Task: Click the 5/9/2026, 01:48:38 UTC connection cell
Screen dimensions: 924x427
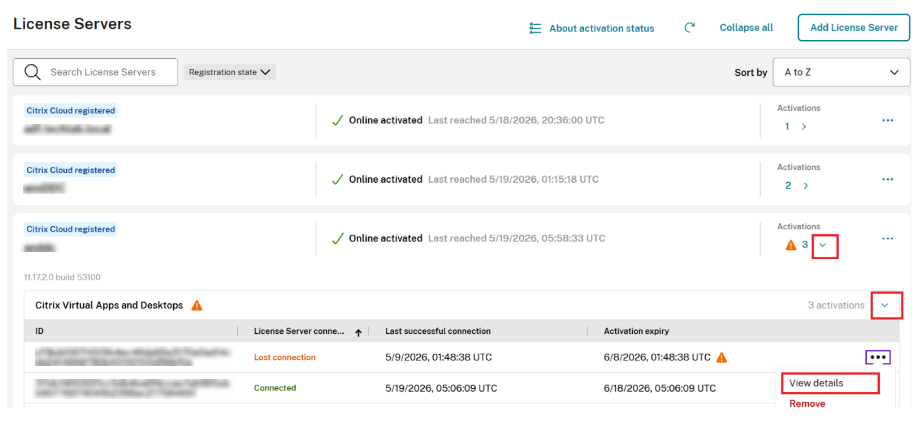Action: coord(438,358)
